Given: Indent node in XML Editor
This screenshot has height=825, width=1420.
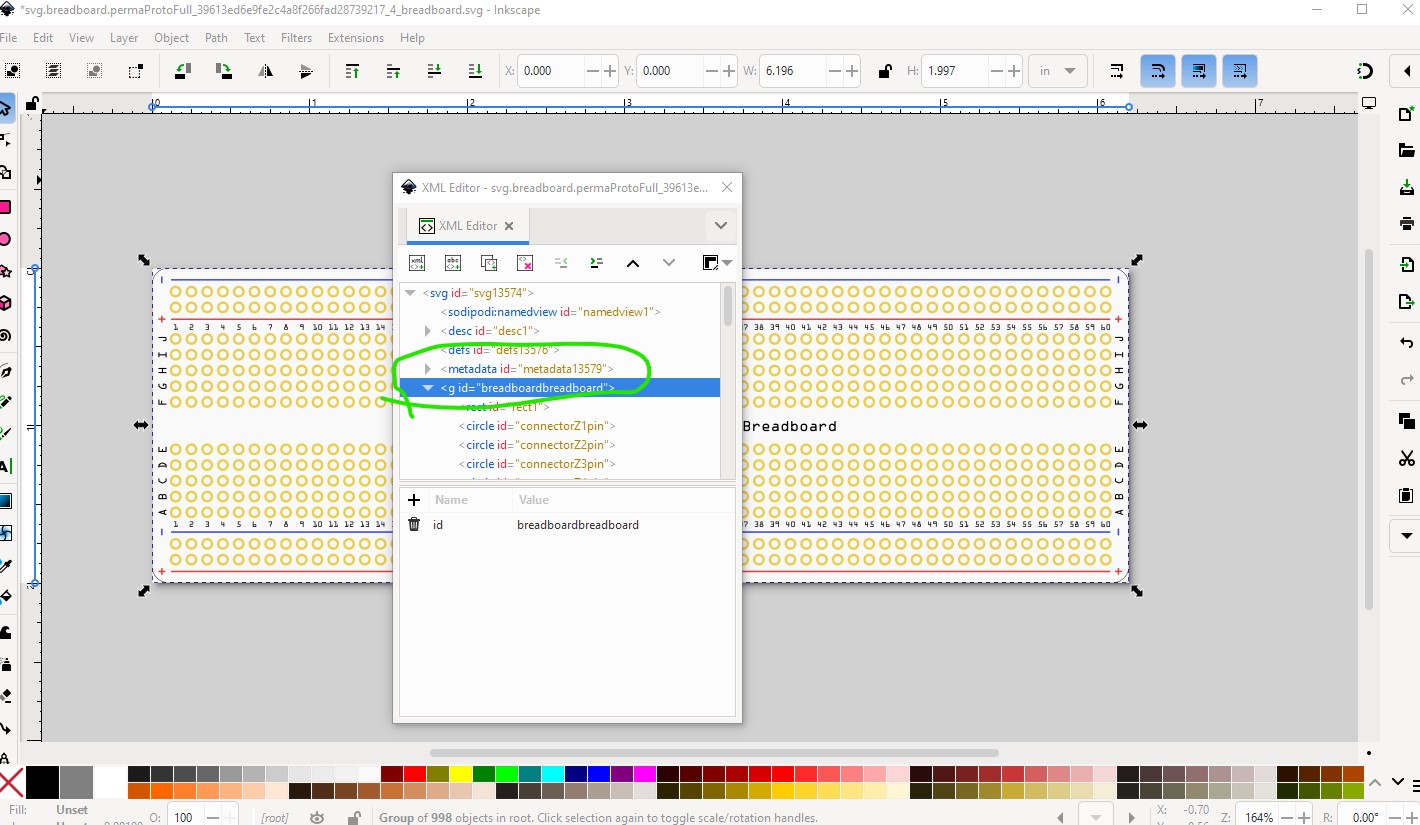Looking at the screenshot, I should click(597, 263).
